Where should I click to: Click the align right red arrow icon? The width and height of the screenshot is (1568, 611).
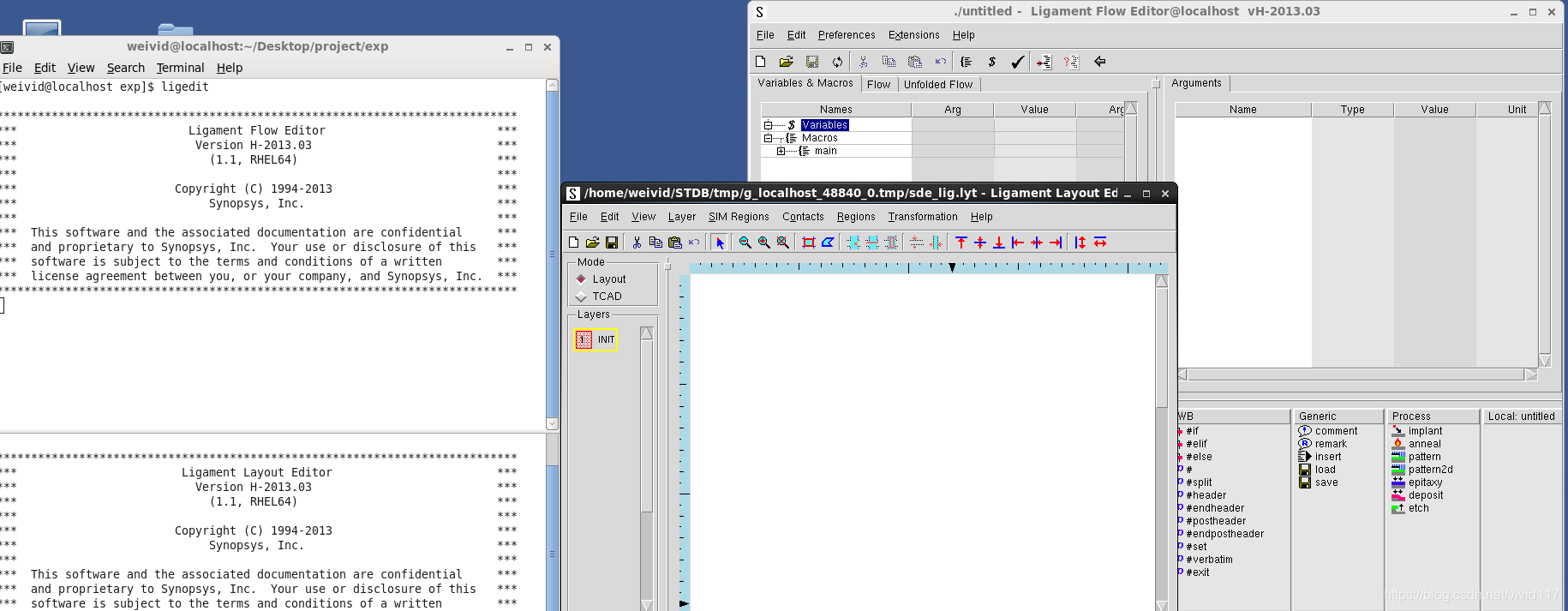click(1056, 243)
